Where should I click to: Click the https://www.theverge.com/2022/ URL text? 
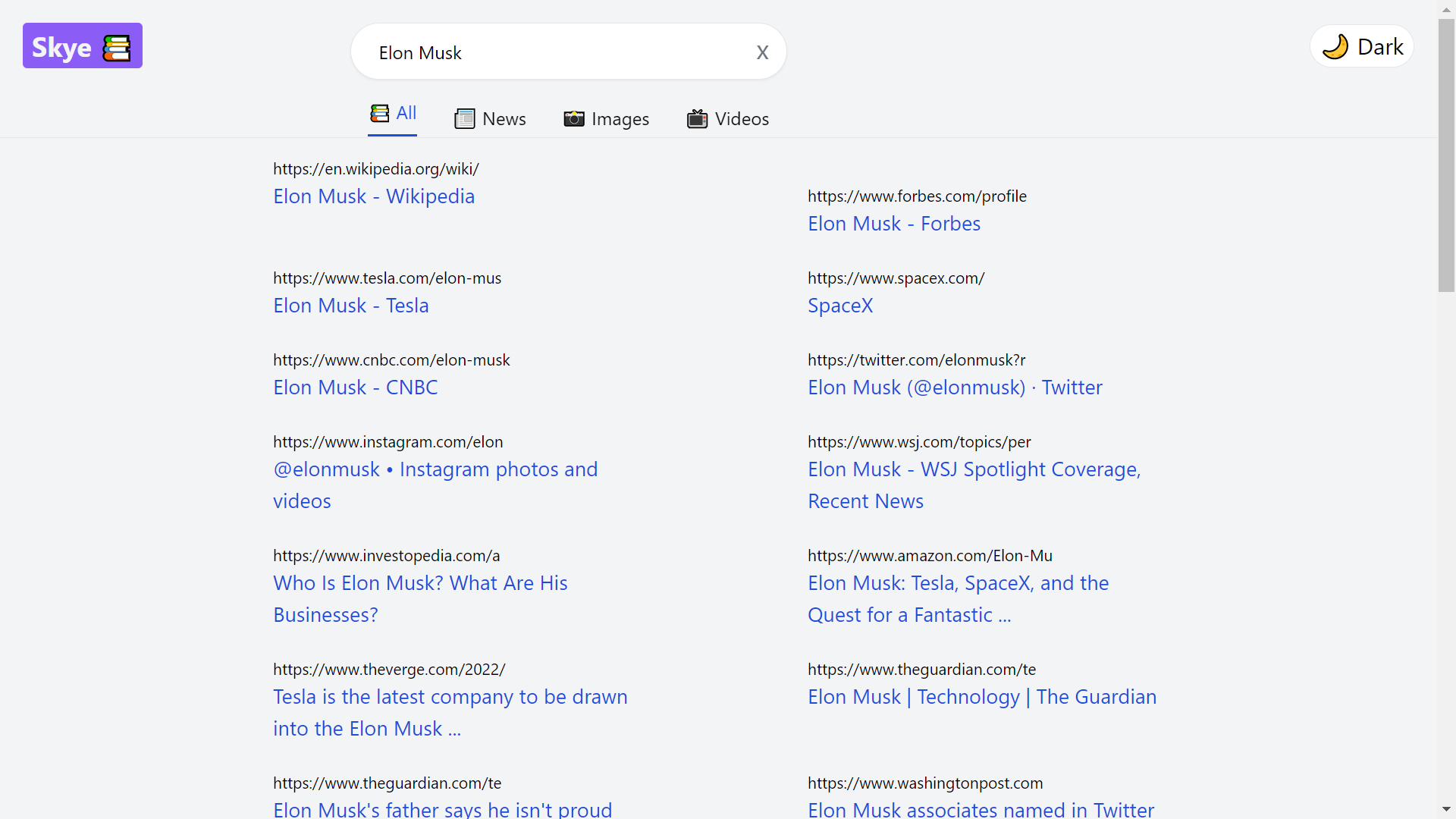tap(389, 670)
